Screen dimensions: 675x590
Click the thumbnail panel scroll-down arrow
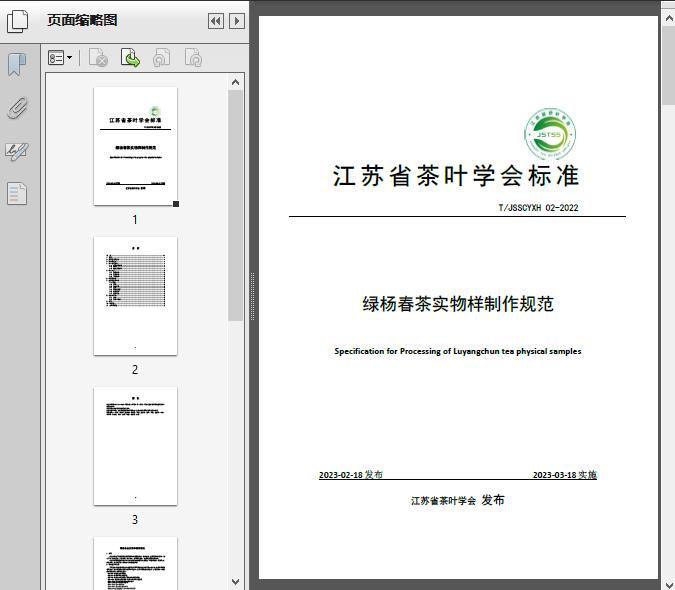(x=235, y=582)
